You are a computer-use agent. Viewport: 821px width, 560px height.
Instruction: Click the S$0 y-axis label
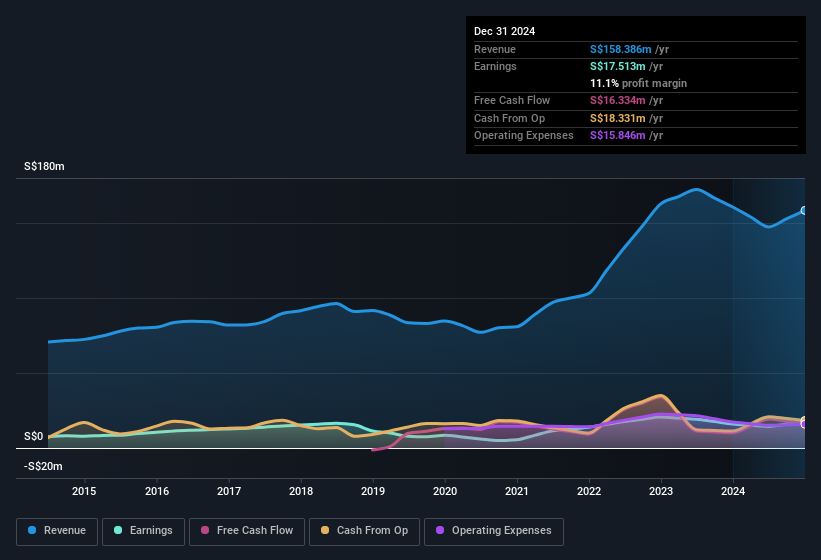(x=34, y=436)
